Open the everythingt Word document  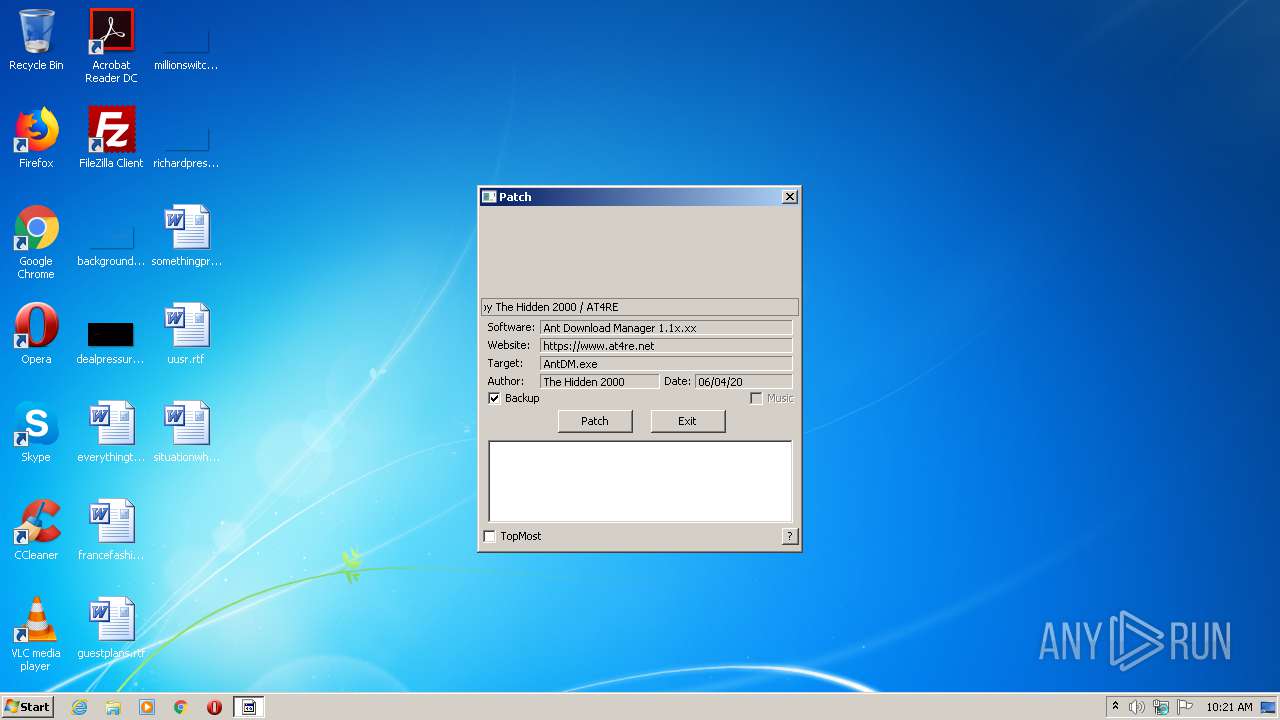pyautogui.click(x=111, y=433)
